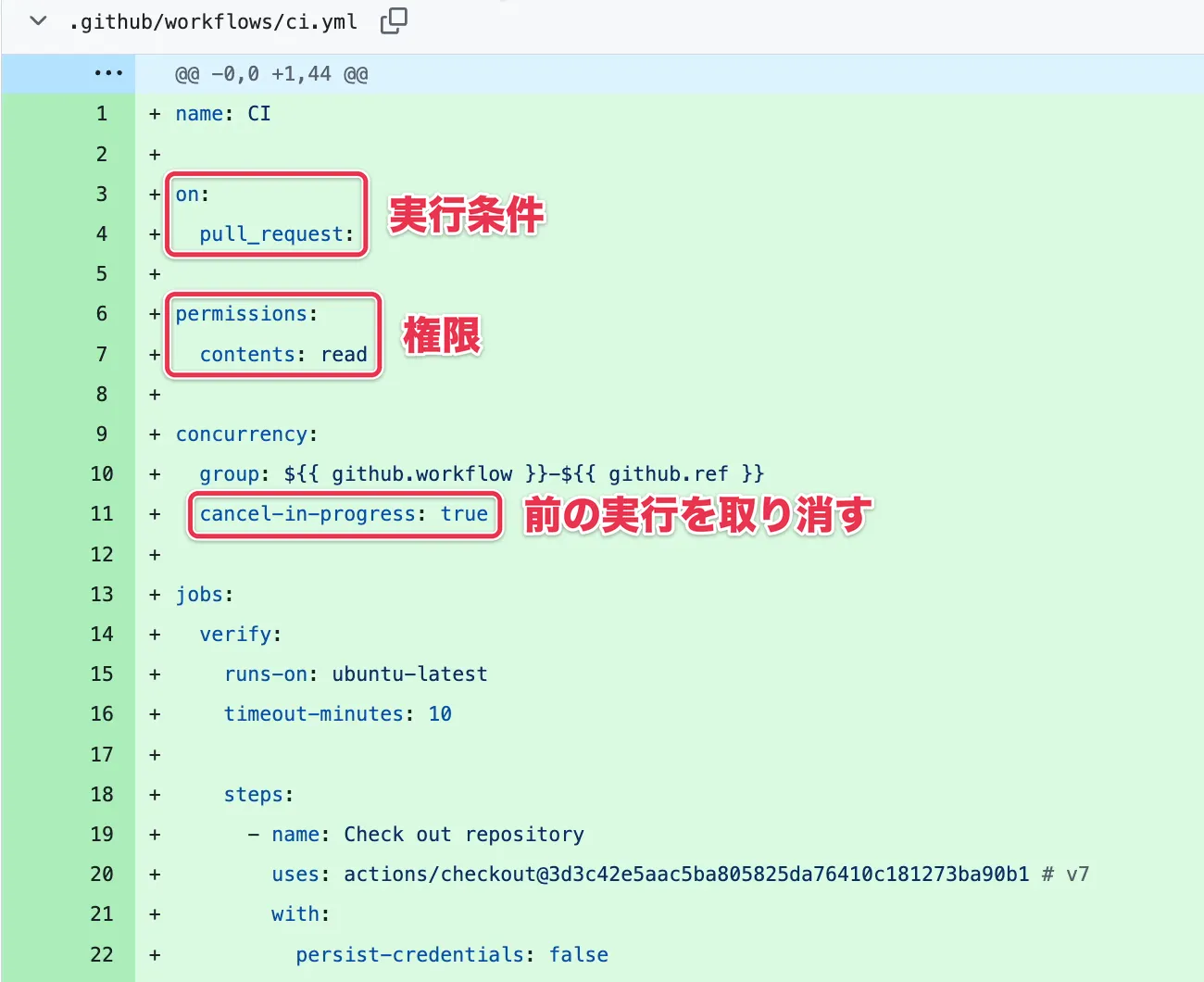Screen dimensions: 1204x982
Task: Click the 'timeout-minutes: 10' line
Action: [x=338, y=714]
